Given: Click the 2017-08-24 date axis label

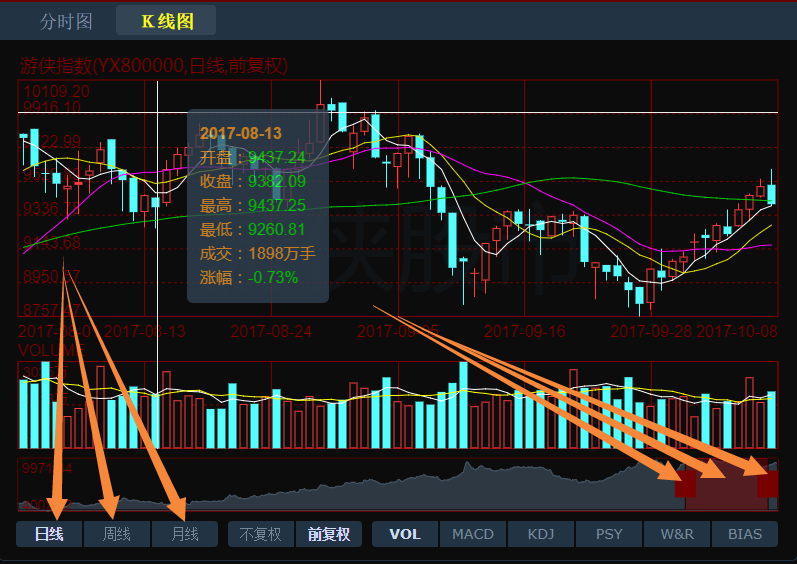Looking at the screenshot, I should click(x=271, y=331).
